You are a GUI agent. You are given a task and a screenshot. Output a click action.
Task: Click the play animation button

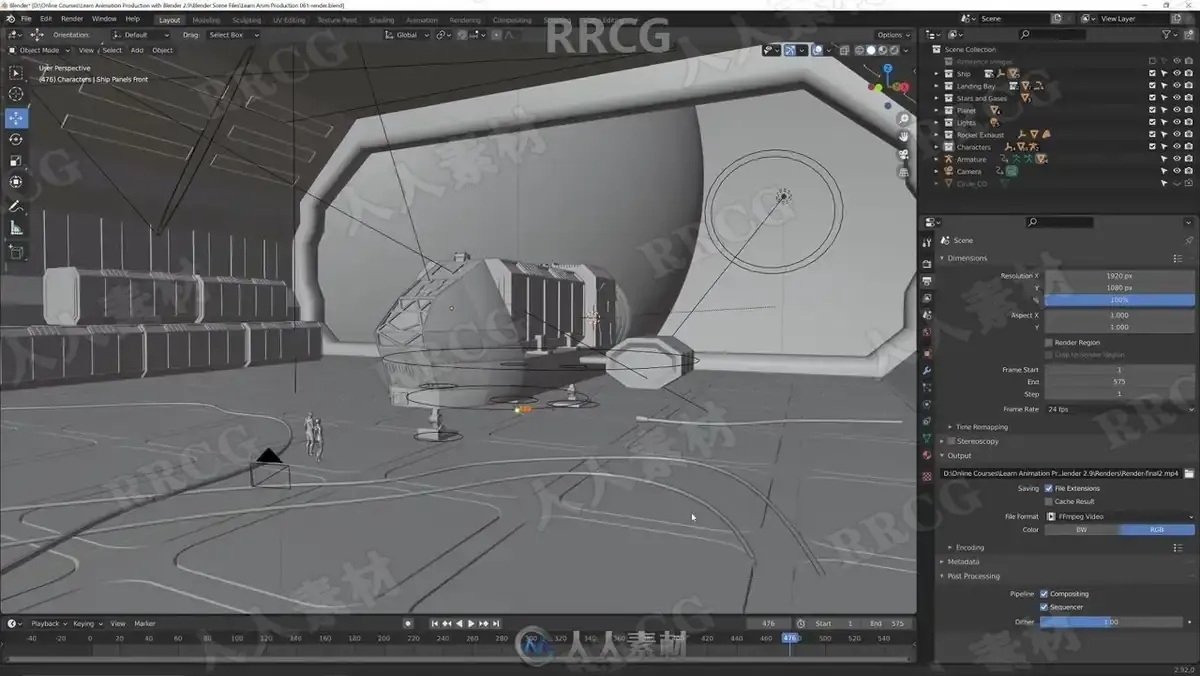(x=471, y=623)
